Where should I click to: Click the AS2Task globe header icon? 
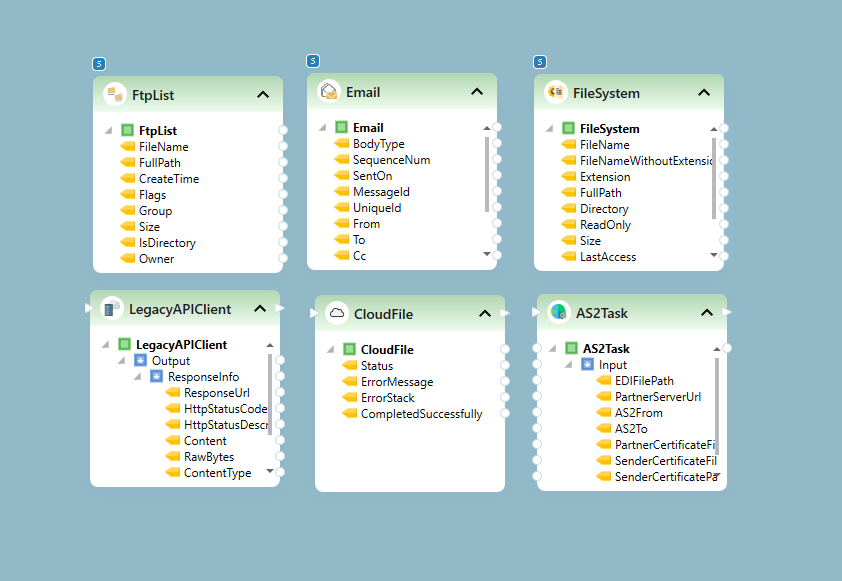pos(559,312)
